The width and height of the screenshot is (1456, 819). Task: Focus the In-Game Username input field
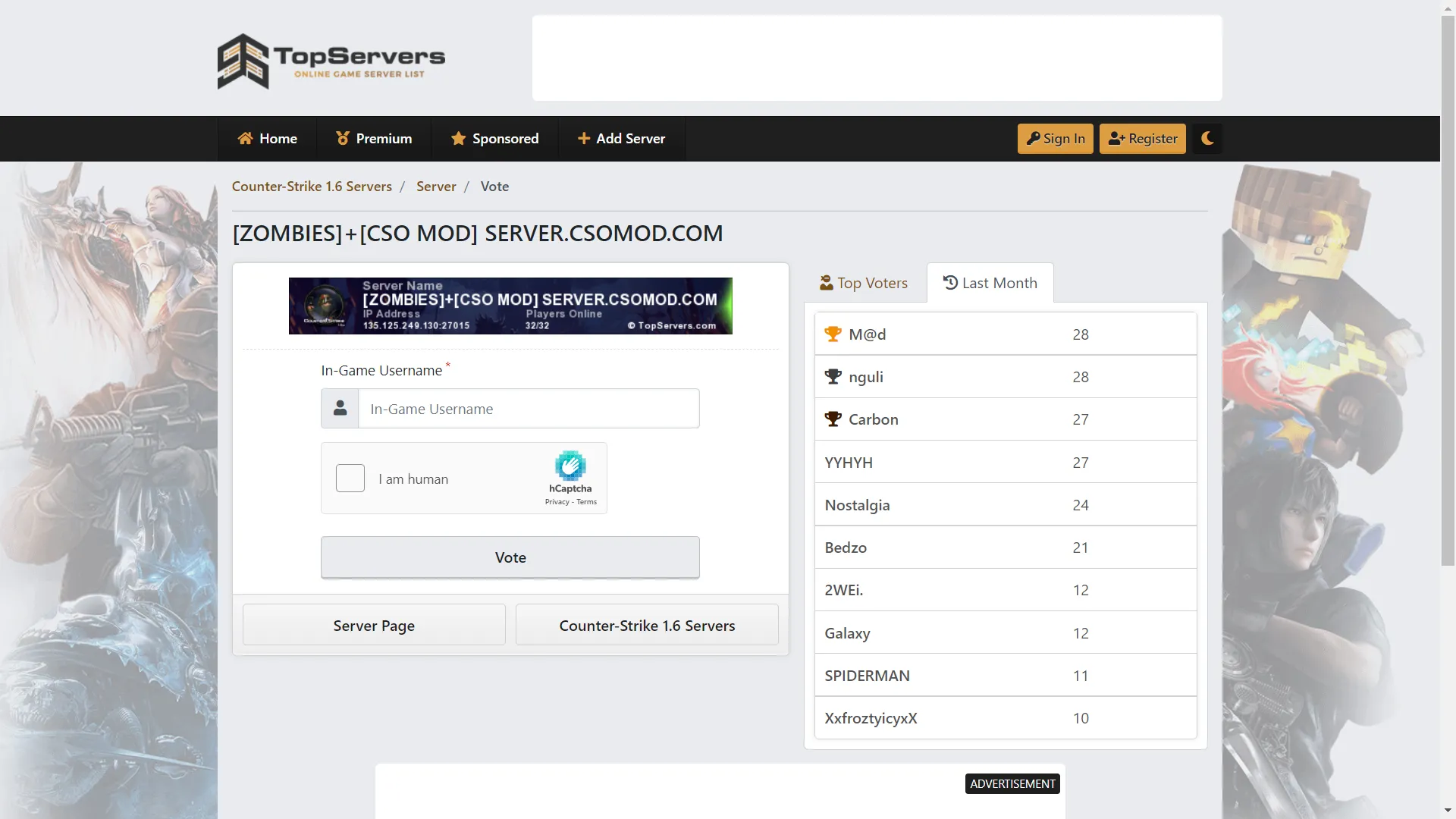(x=529, y=409)
